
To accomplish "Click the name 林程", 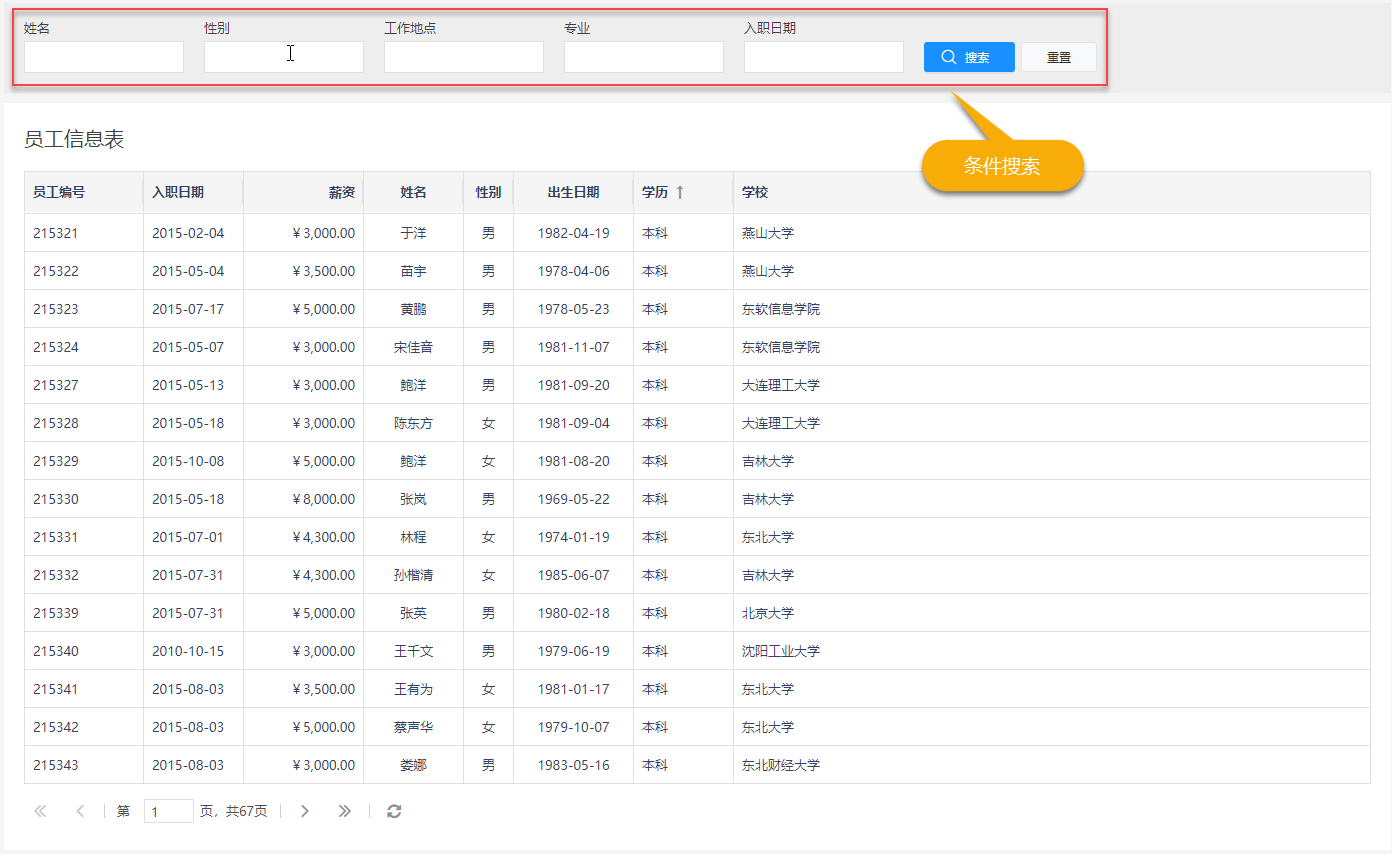I will 413,537.
